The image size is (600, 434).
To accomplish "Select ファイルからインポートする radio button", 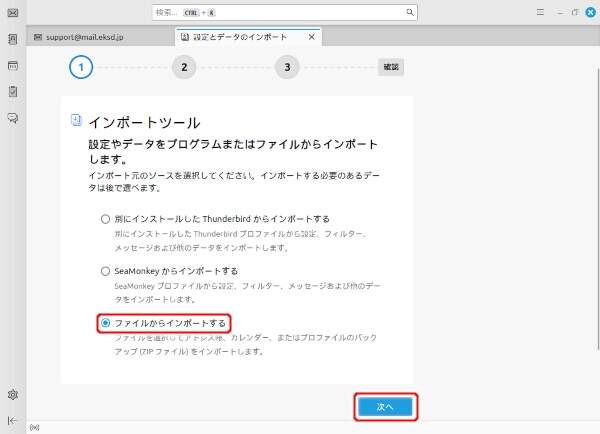I will pyautogui.click(x=105, y=323).
